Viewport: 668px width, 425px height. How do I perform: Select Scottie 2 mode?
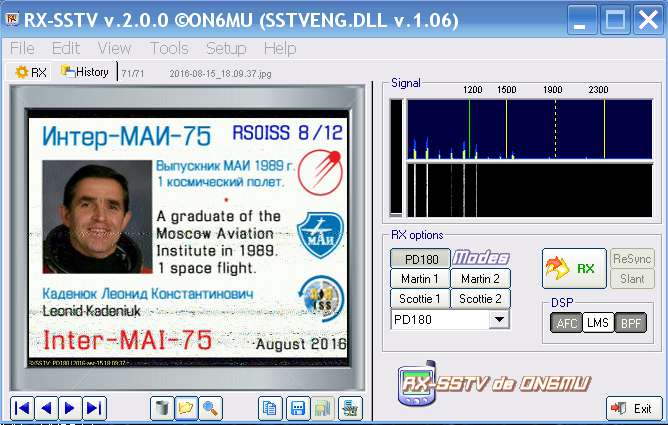coord(481,299)
